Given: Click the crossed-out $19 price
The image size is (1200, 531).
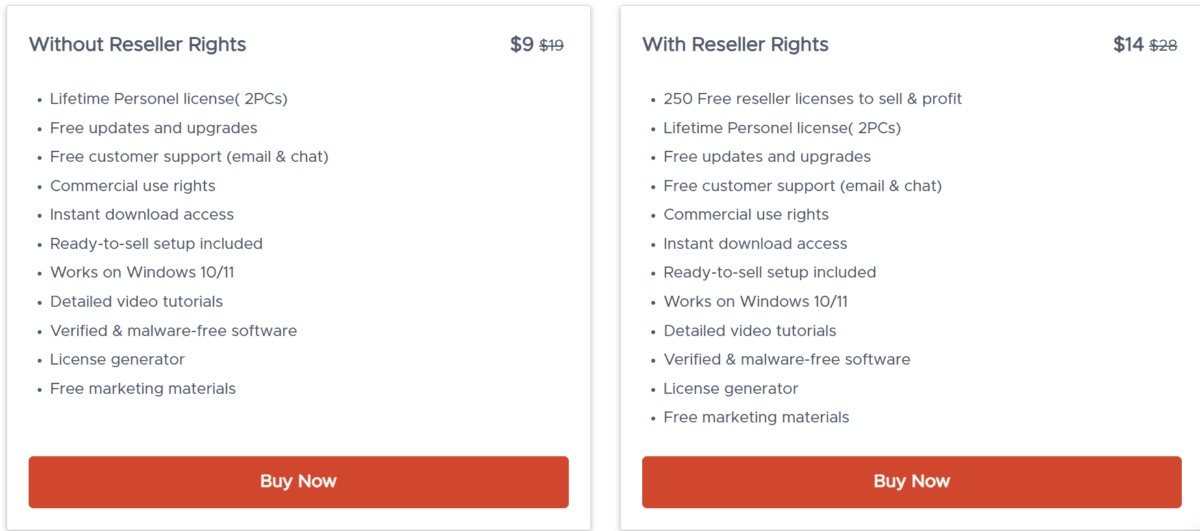Looking at the screenshot, I should [x=552, y=46].
